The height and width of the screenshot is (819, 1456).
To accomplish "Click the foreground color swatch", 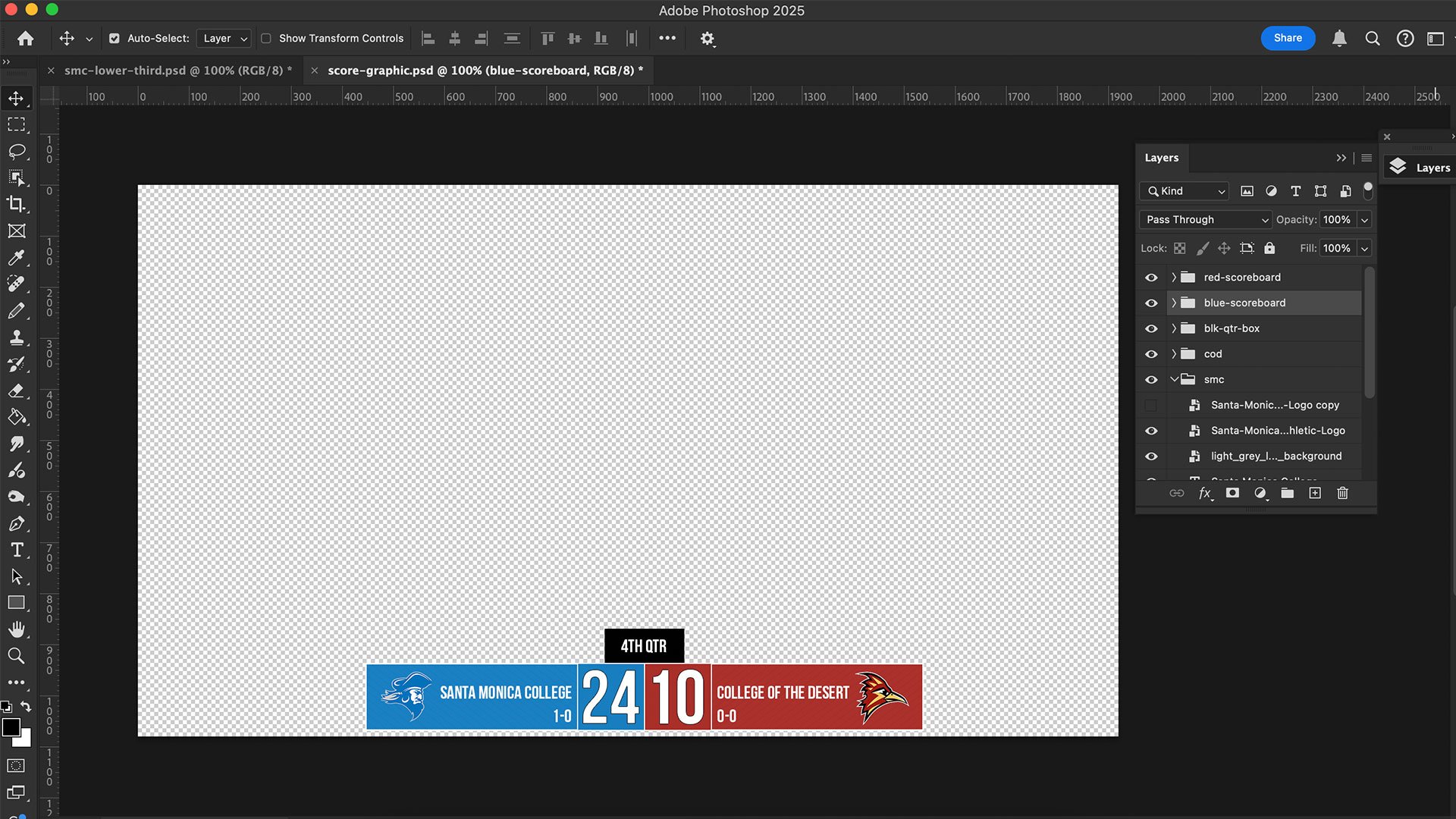I will (11, 727).
